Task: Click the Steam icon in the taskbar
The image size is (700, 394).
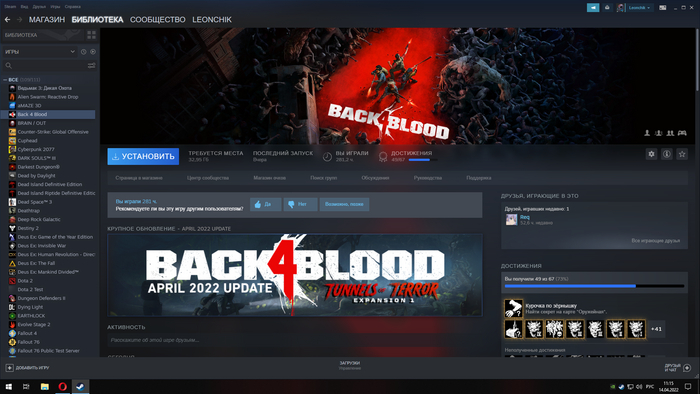Action: click(80, 386)
